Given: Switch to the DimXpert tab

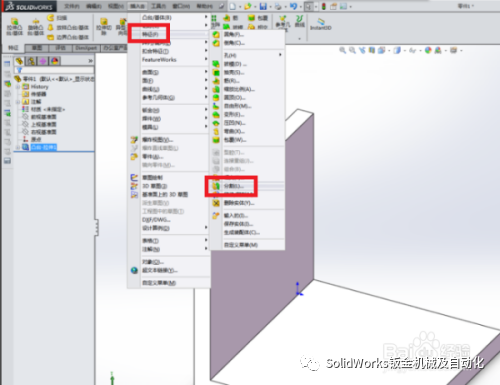Looking at the screenshot, I should [86, 48].
